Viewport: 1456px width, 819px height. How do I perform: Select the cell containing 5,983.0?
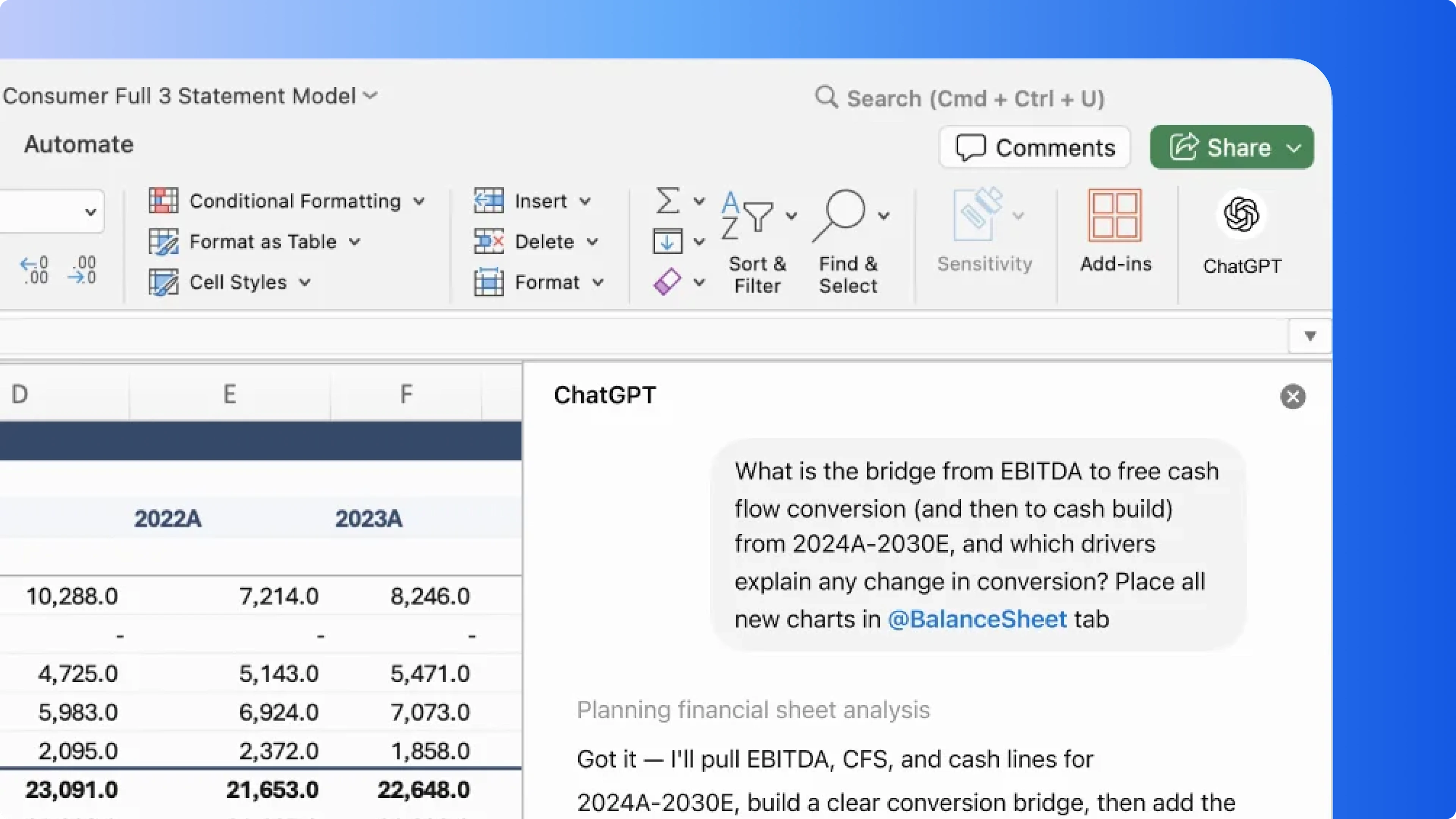point(78,712)
